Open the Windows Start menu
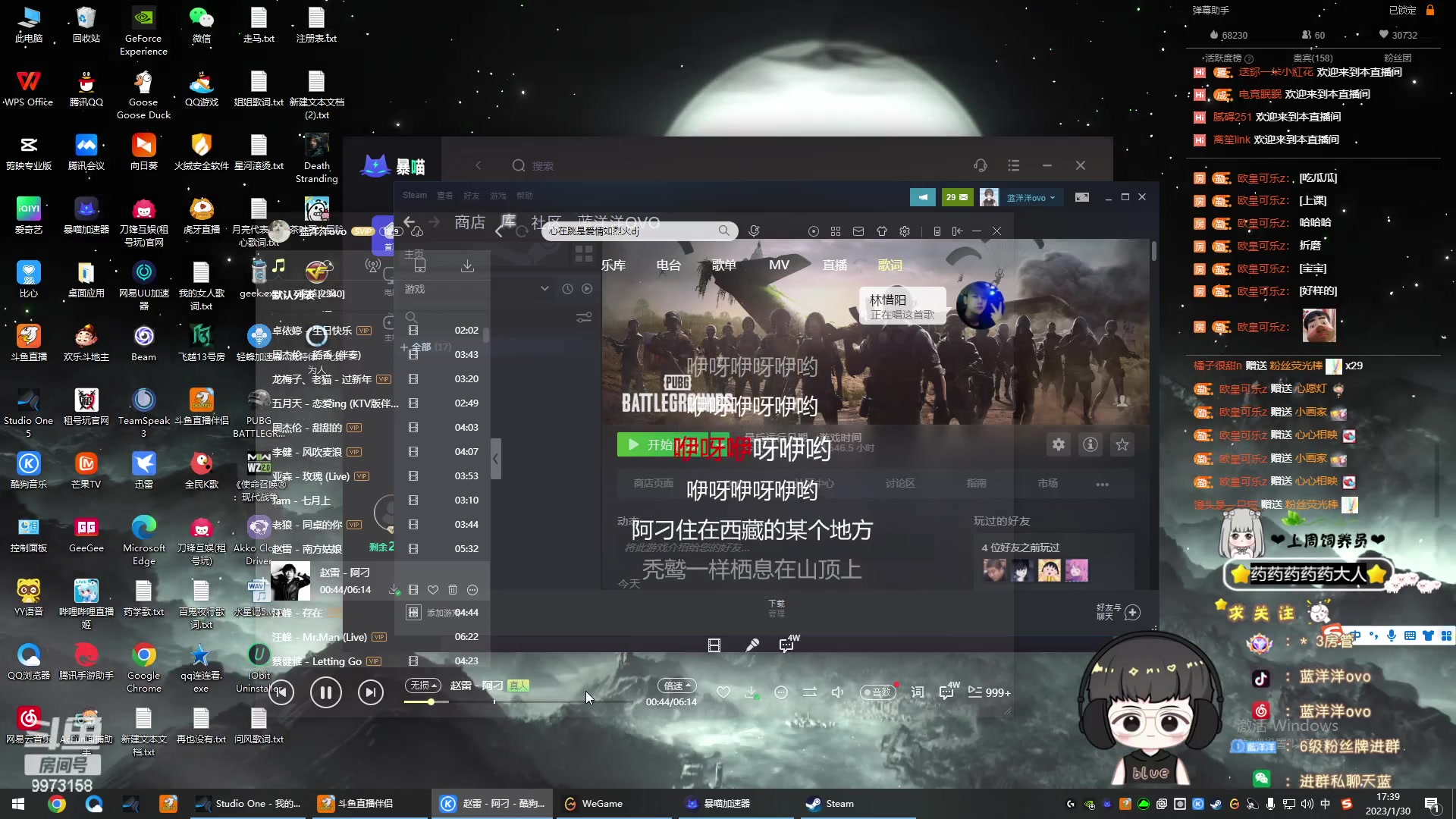The height and width of the screenshot is (819, 1456). [x=18, y=804]
